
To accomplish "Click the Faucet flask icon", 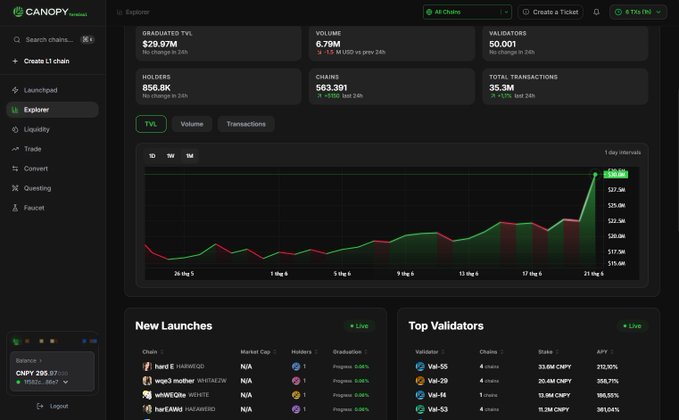I will pos(15,208).
